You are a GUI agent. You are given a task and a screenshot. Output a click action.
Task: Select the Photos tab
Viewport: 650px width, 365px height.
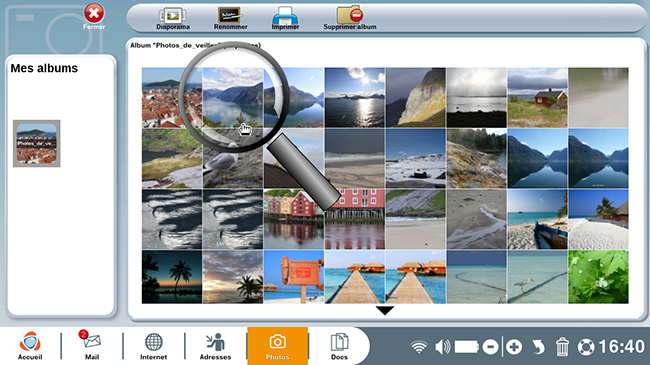click(277, 346)
